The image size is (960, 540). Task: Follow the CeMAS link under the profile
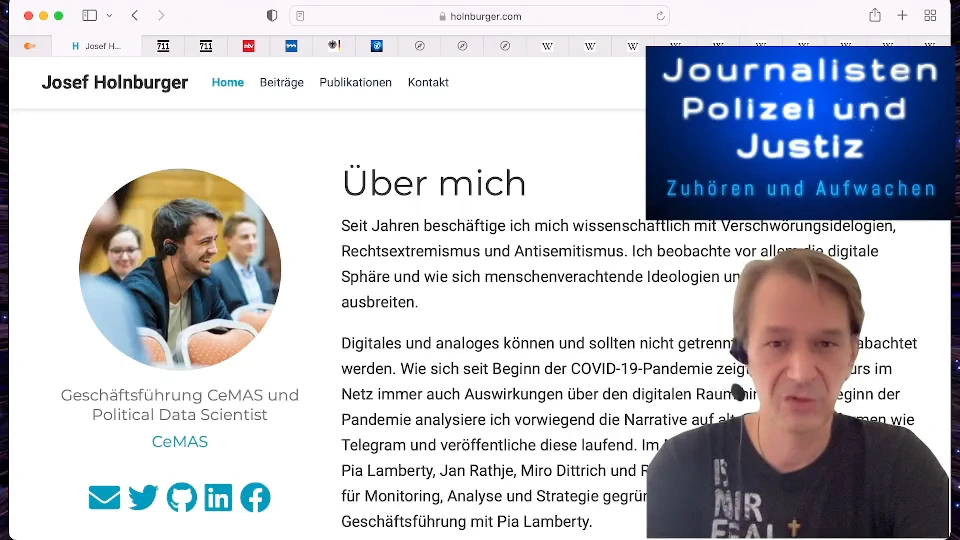180,441
